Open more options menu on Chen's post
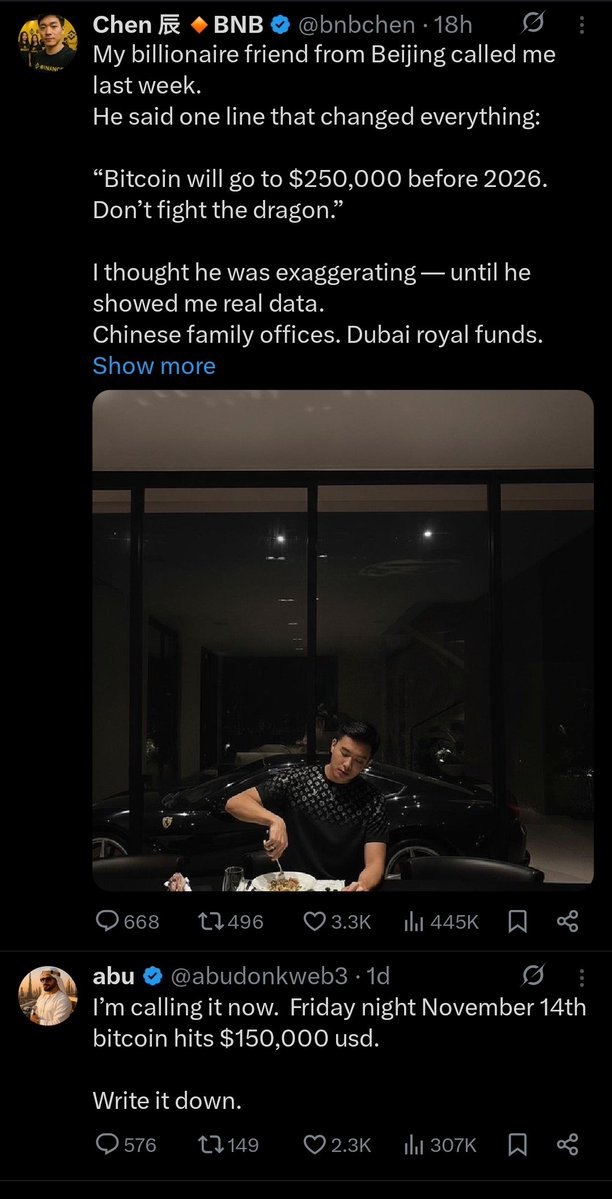 (581, 25)
